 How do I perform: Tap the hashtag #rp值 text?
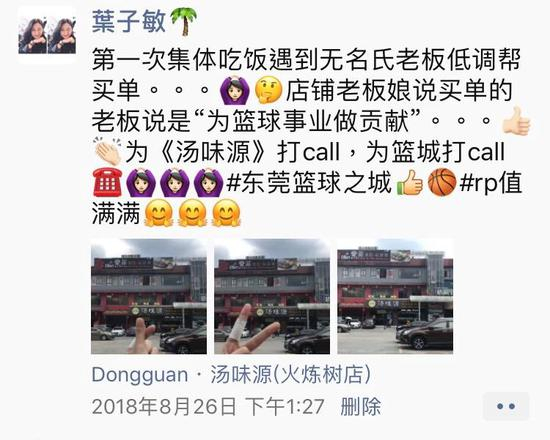(491, 183)
